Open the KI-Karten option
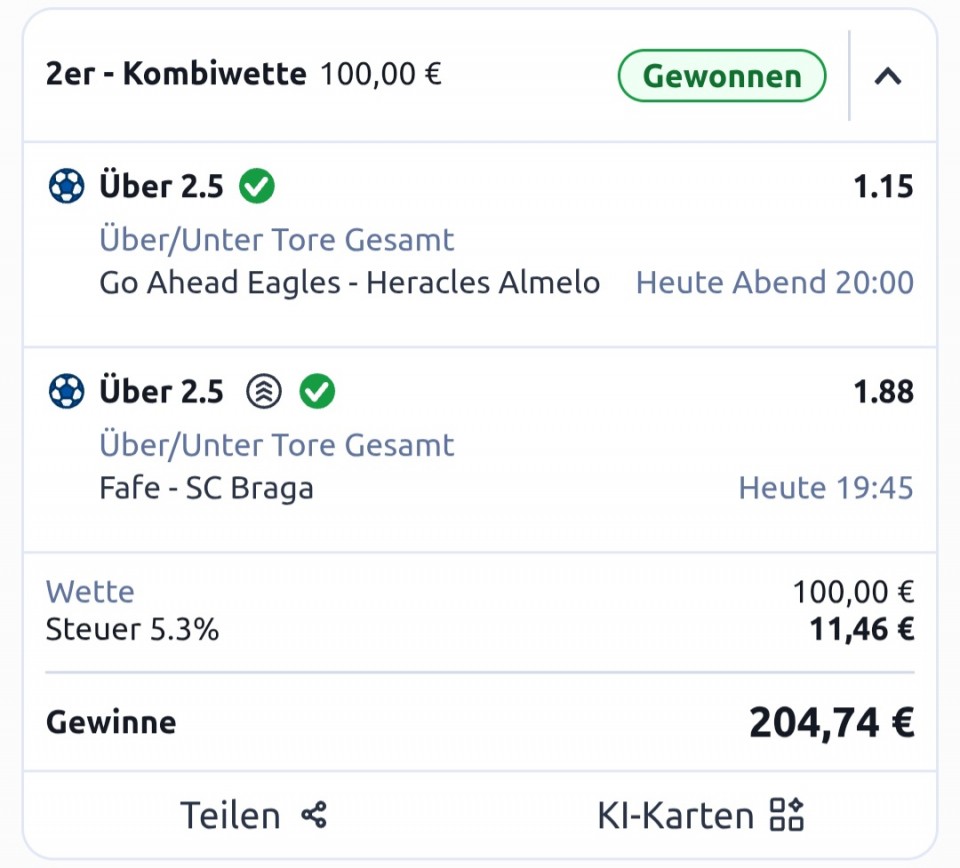 point(675,816)
